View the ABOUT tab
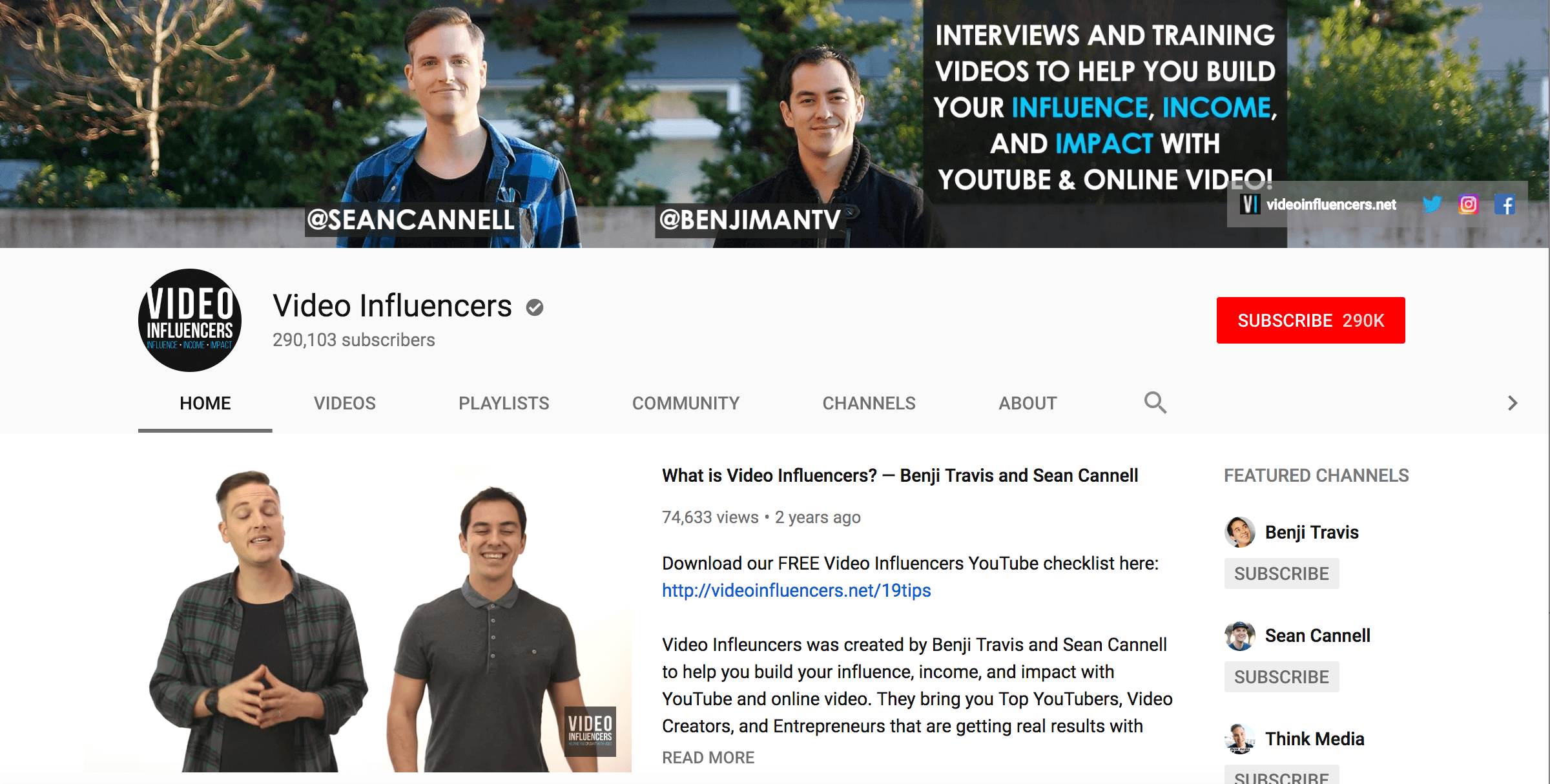Viewport: 1550px width, 784px height. pos(1028,403)
